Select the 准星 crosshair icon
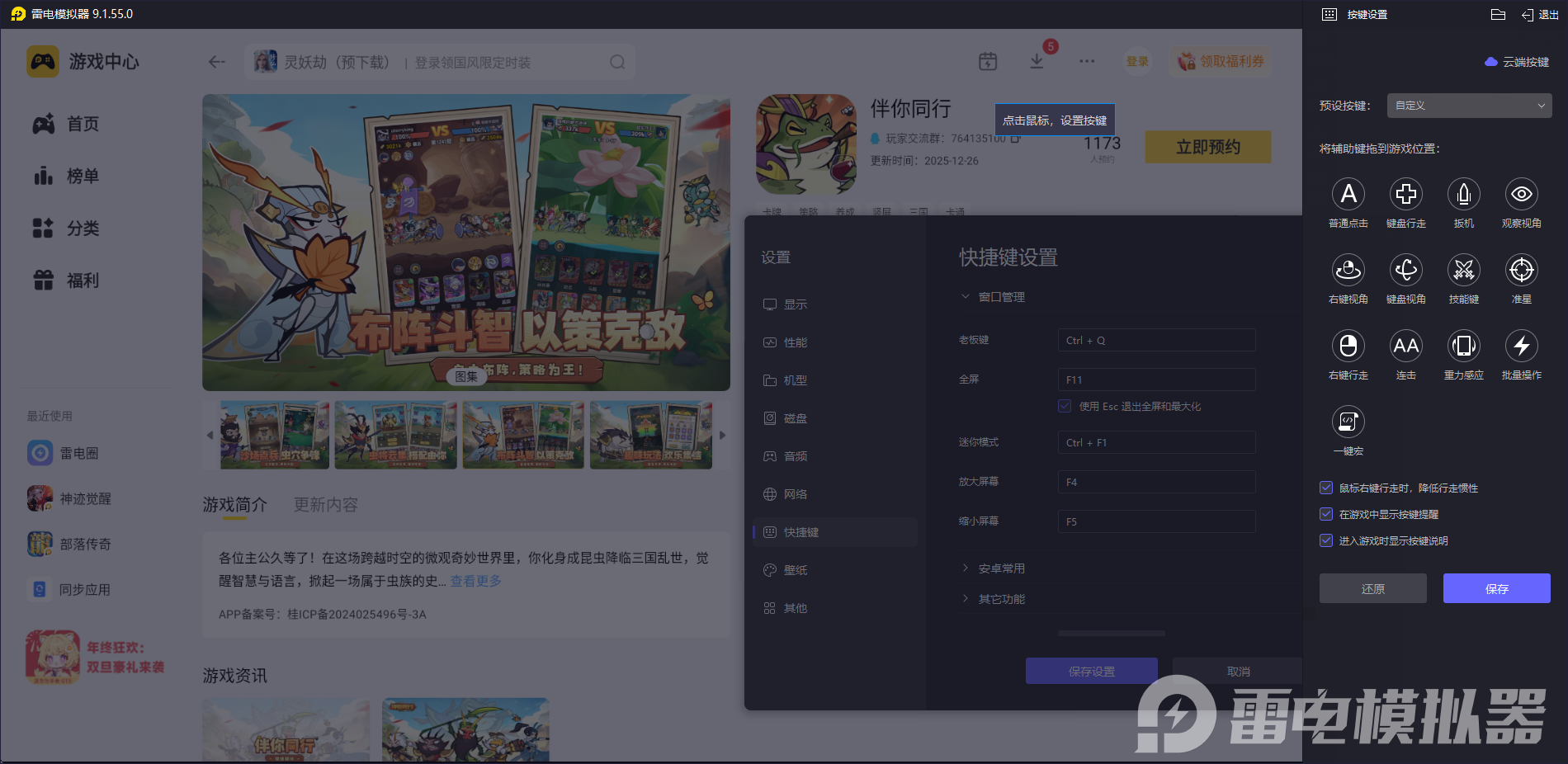Image resolution: width=1568 pixels, height=764 pixels. (x=1522, y=270)
